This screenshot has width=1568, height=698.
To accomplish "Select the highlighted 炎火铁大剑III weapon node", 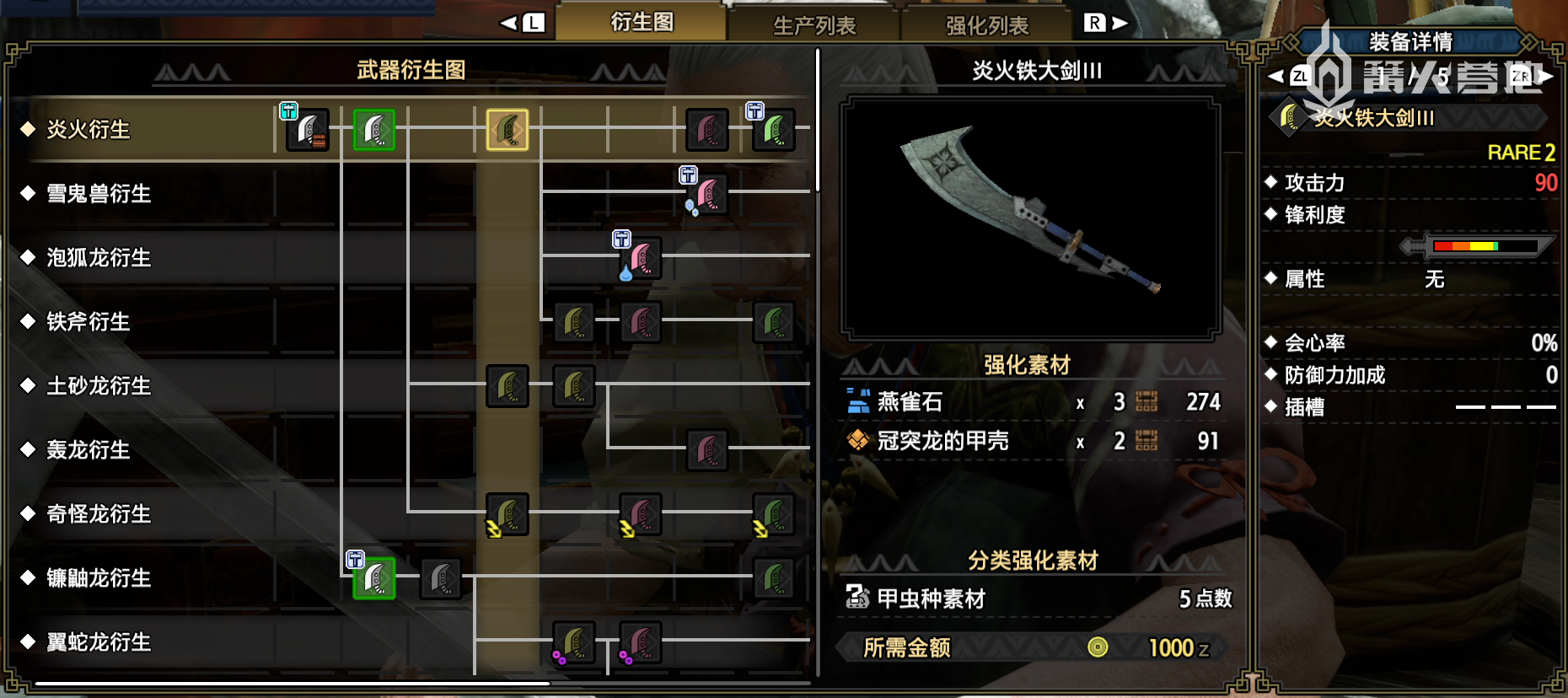I will point(507,130).
